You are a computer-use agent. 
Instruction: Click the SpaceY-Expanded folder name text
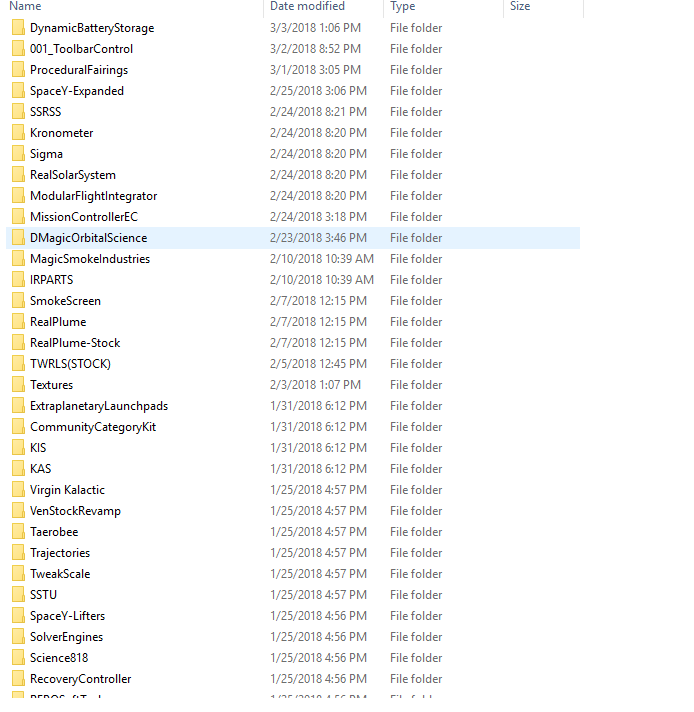(x=77, y=91)
